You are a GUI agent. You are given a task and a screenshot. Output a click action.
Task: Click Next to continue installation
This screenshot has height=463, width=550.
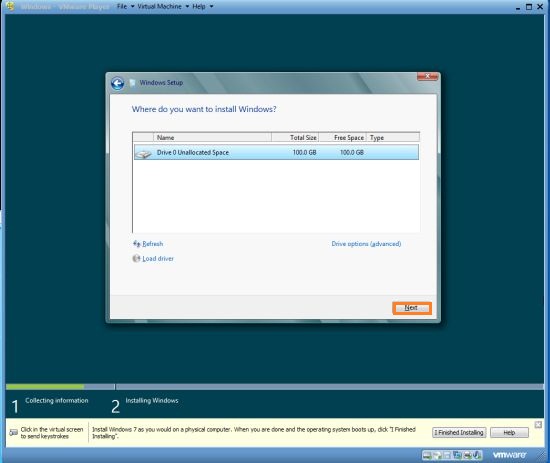(412, 308)
